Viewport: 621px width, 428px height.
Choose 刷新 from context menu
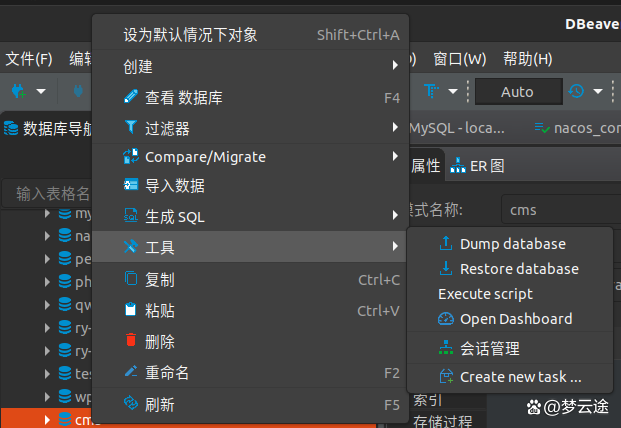tap(250, 404)
